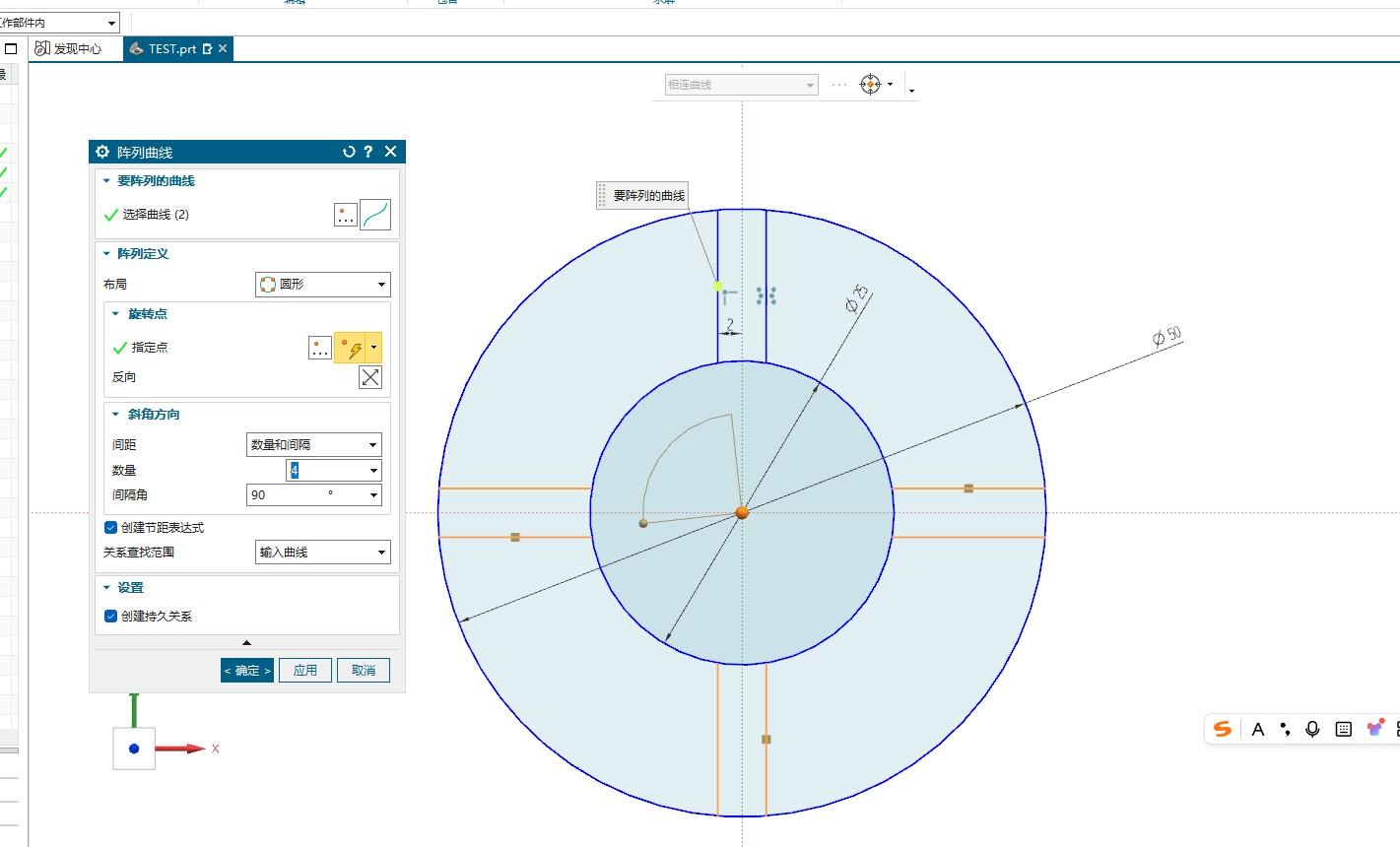Open the point dialog icon beside 指定点
The height and width of the screenshot is (847, 1400).
(x=320, y=348)
